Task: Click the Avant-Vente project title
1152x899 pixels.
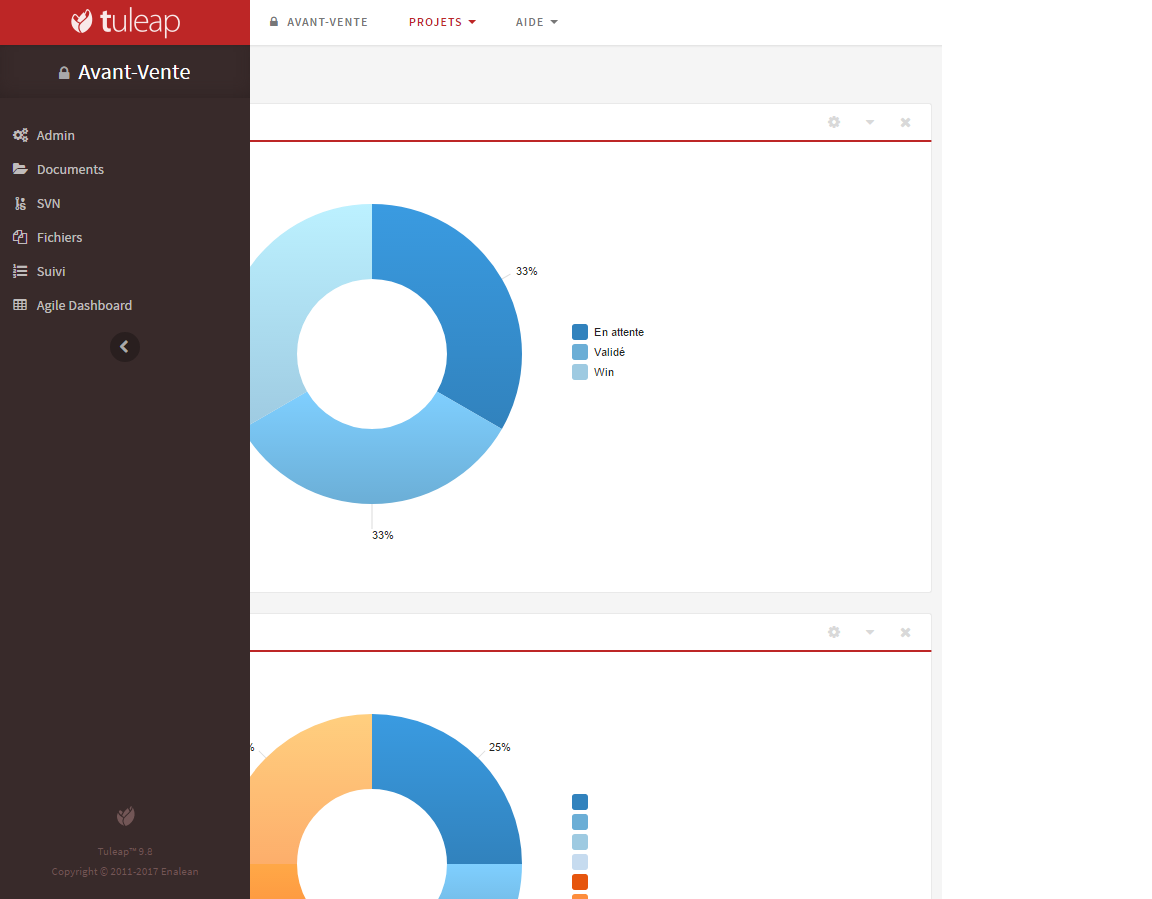Action: pos(134,72)
